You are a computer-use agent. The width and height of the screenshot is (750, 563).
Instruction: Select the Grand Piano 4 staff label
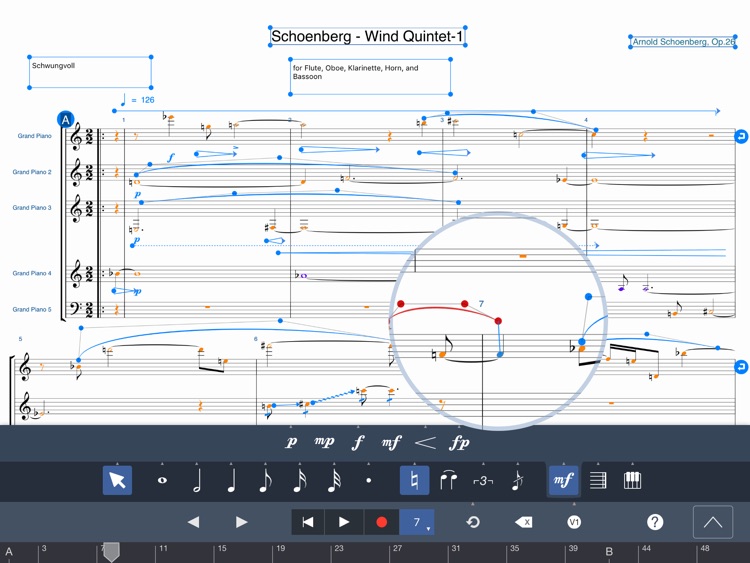tap(32, 273)
